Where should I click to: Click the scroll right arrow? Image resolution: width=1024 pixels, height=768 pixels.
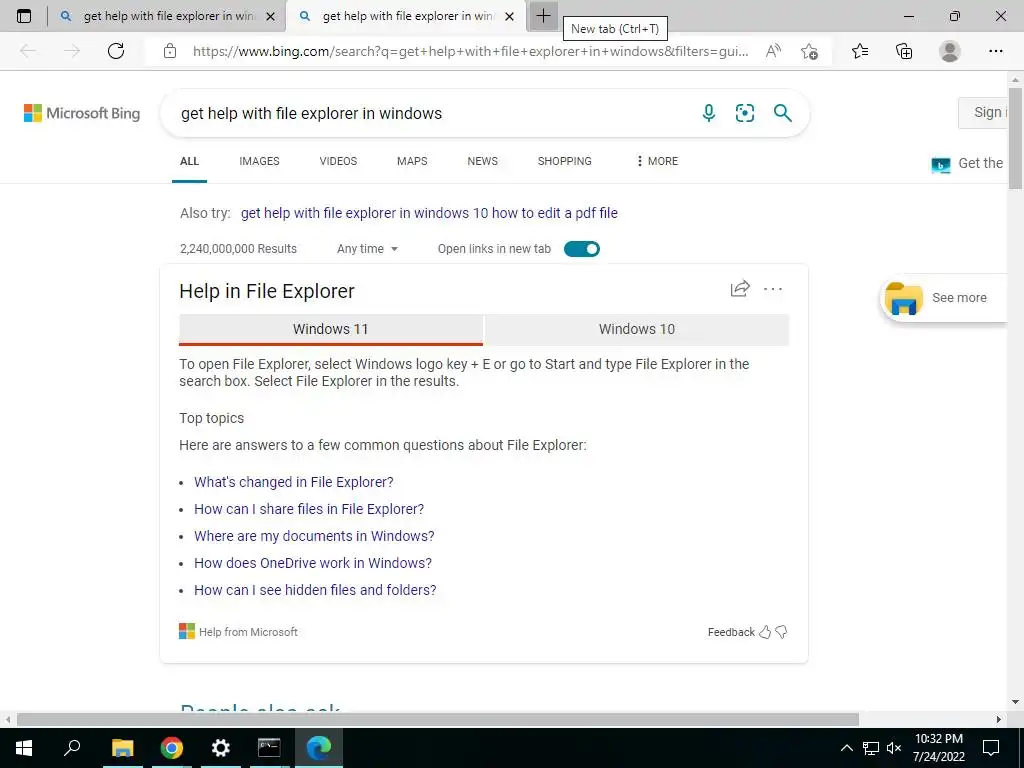tap(999, 719)
